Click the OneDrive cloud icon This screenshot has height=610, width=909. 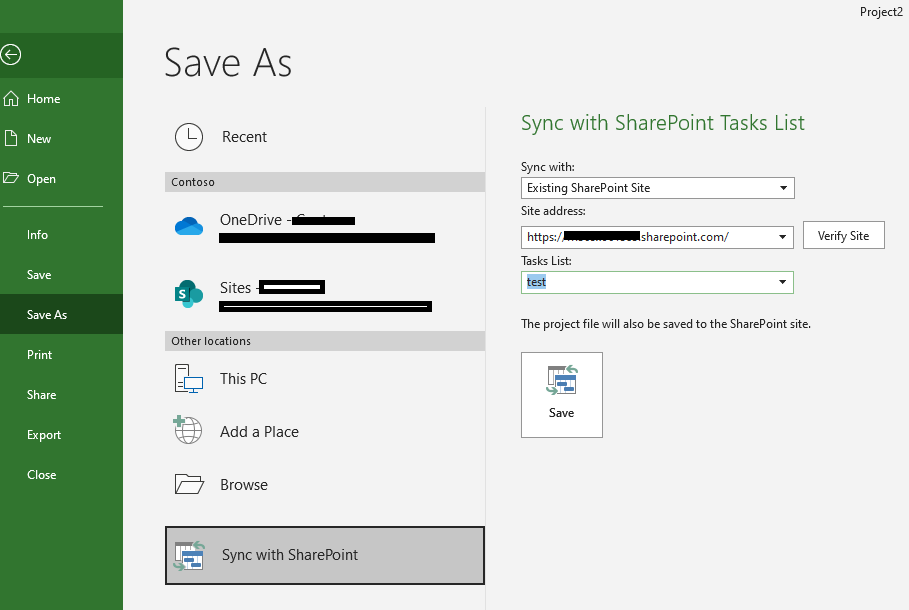point(189,226)
